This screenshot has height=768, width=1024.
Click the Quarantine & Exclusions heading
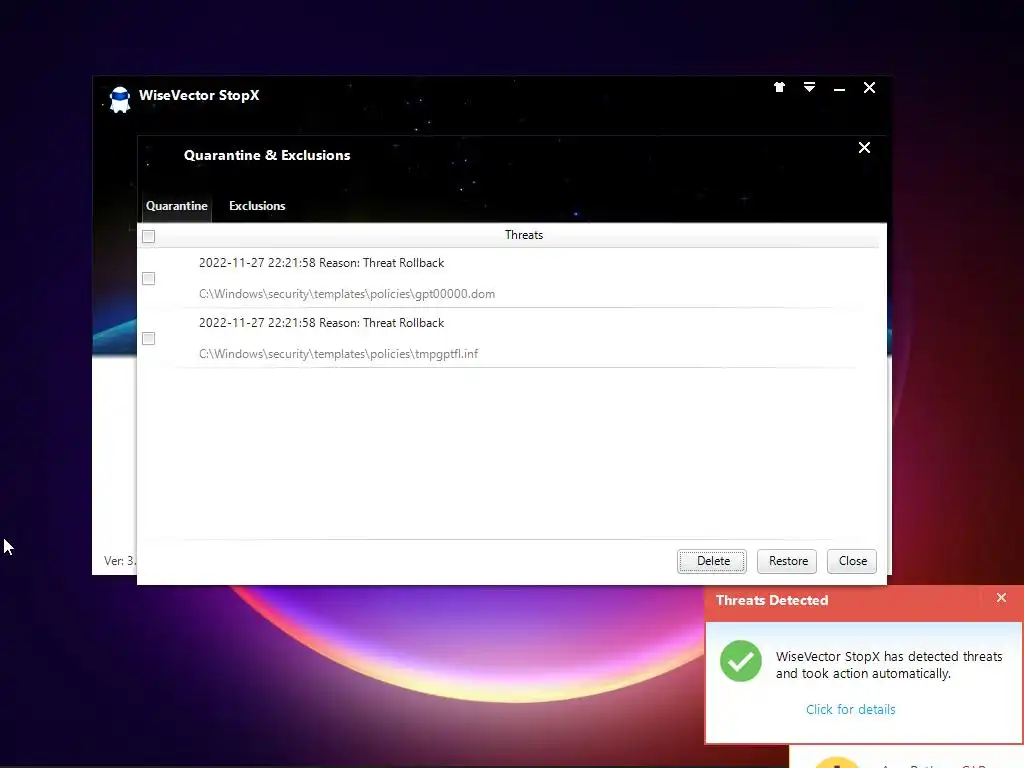(267, 155)
